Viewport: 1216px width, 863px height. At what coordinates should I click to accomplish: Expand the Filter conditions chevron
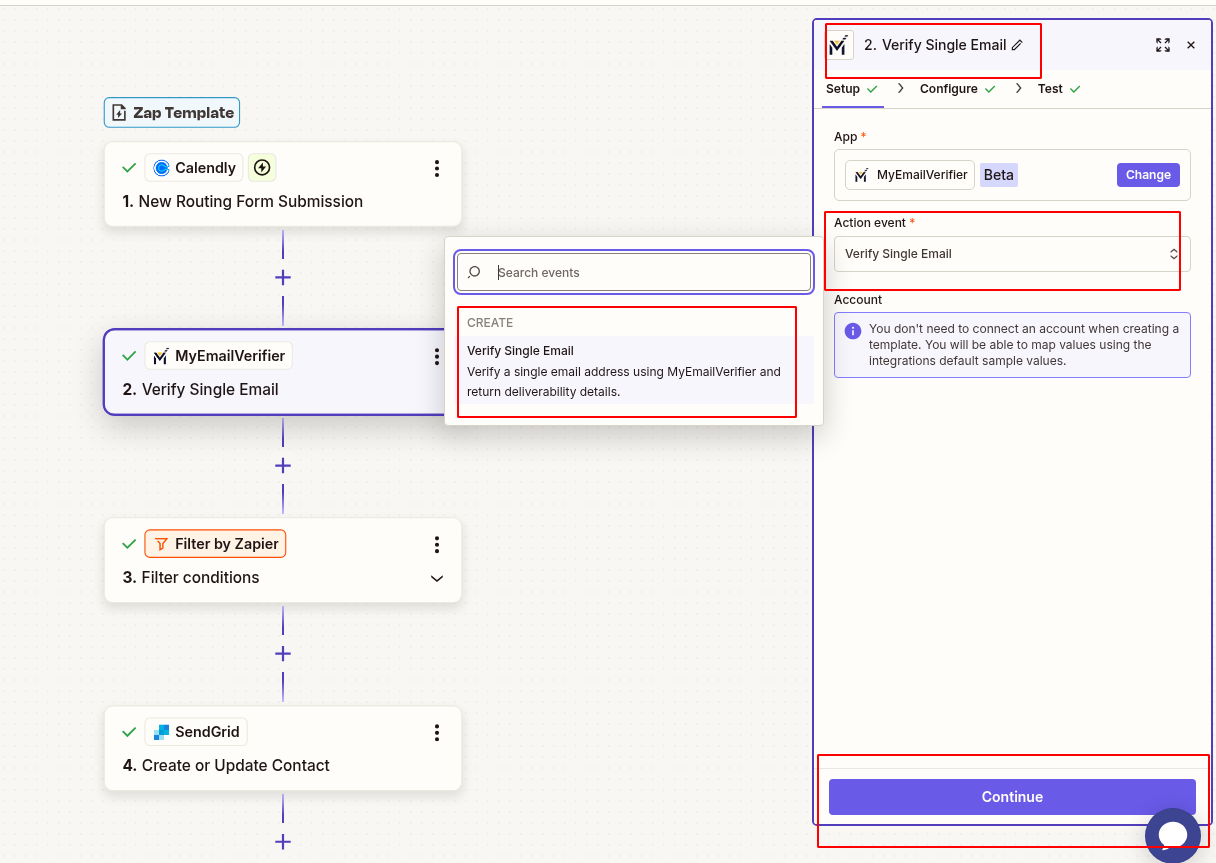click(437, 578)
